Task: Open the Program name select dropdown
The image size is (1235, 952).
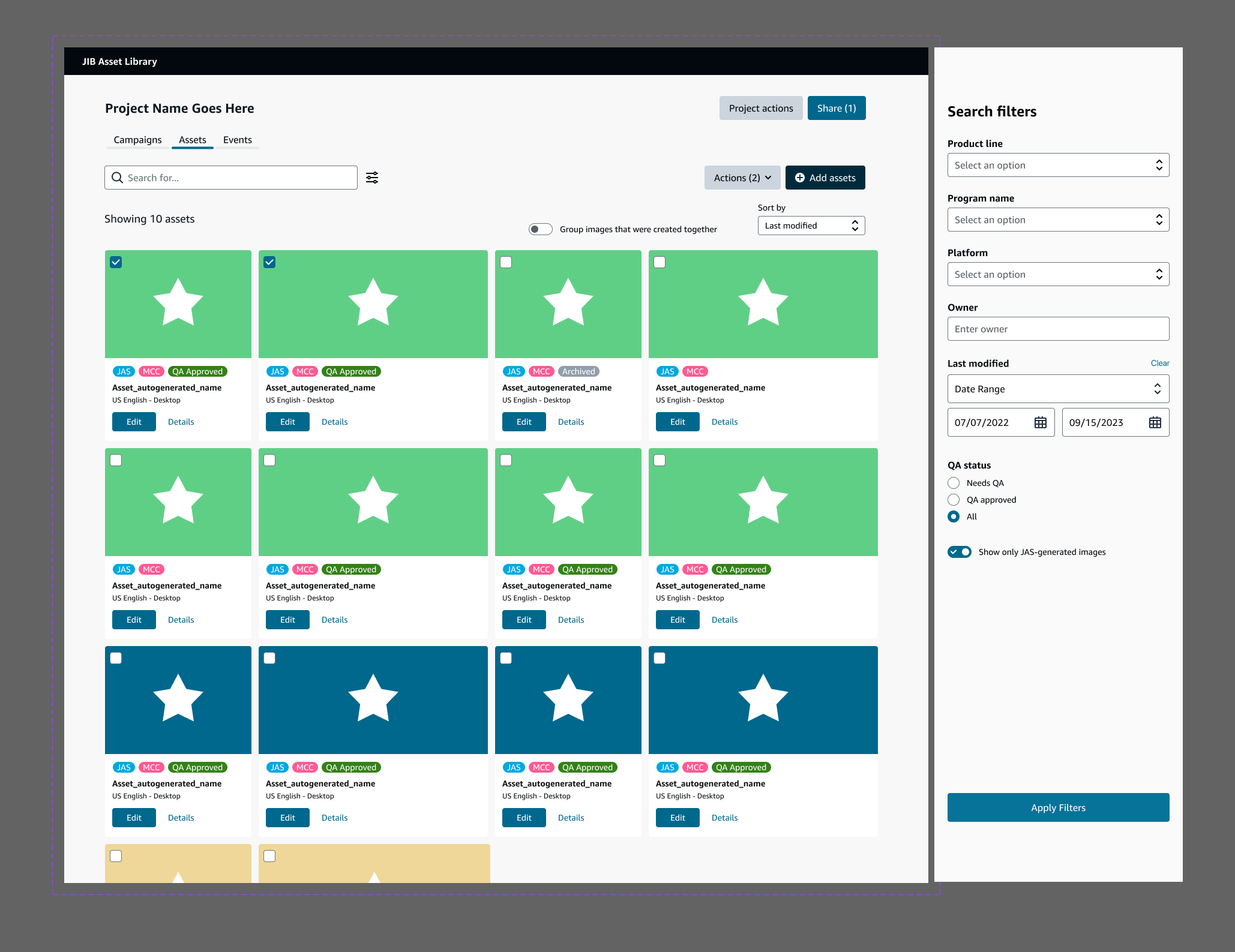Action: (x=1059, y=220)
